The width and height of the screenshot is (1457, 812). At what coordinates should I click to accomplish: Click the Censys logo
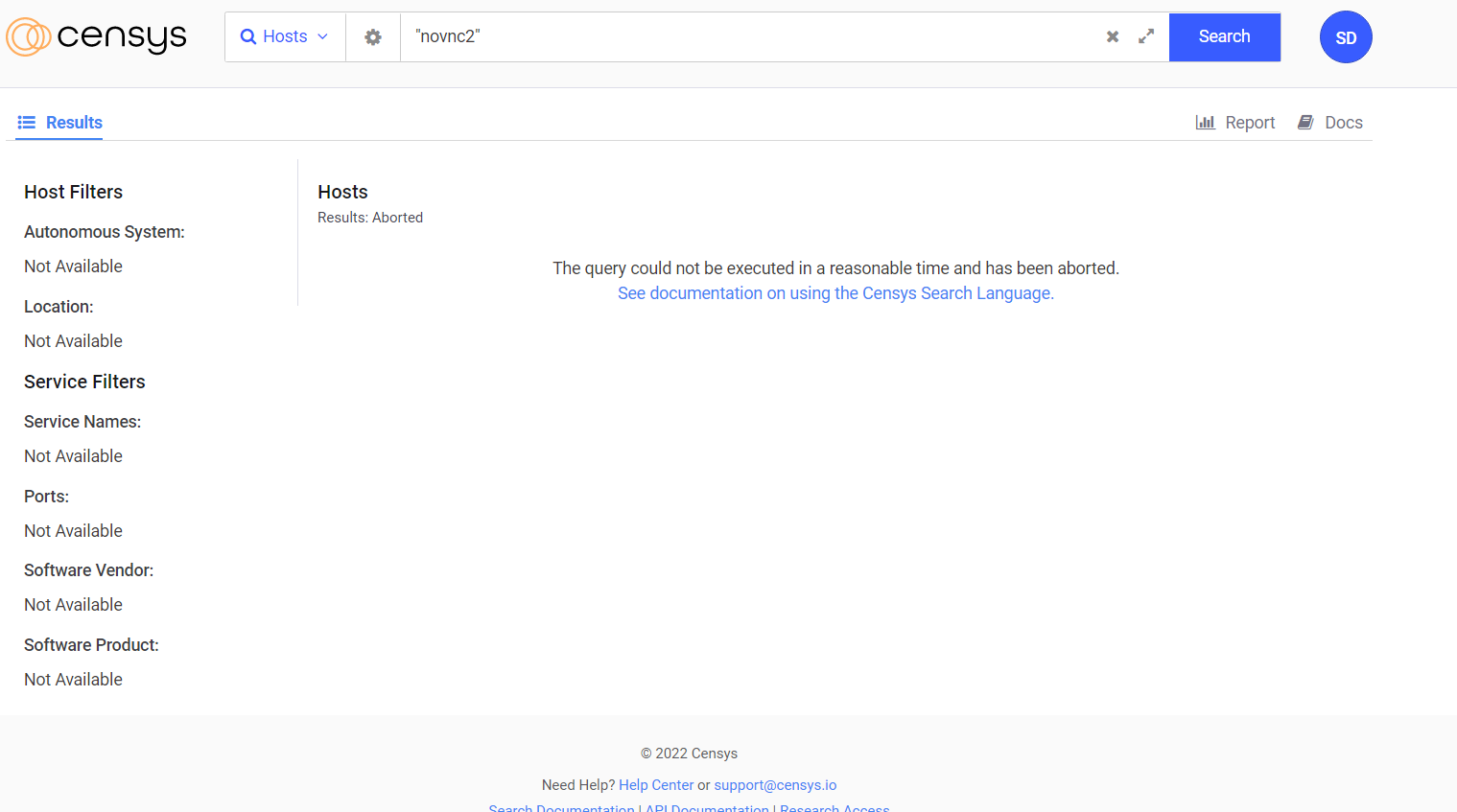96,36
